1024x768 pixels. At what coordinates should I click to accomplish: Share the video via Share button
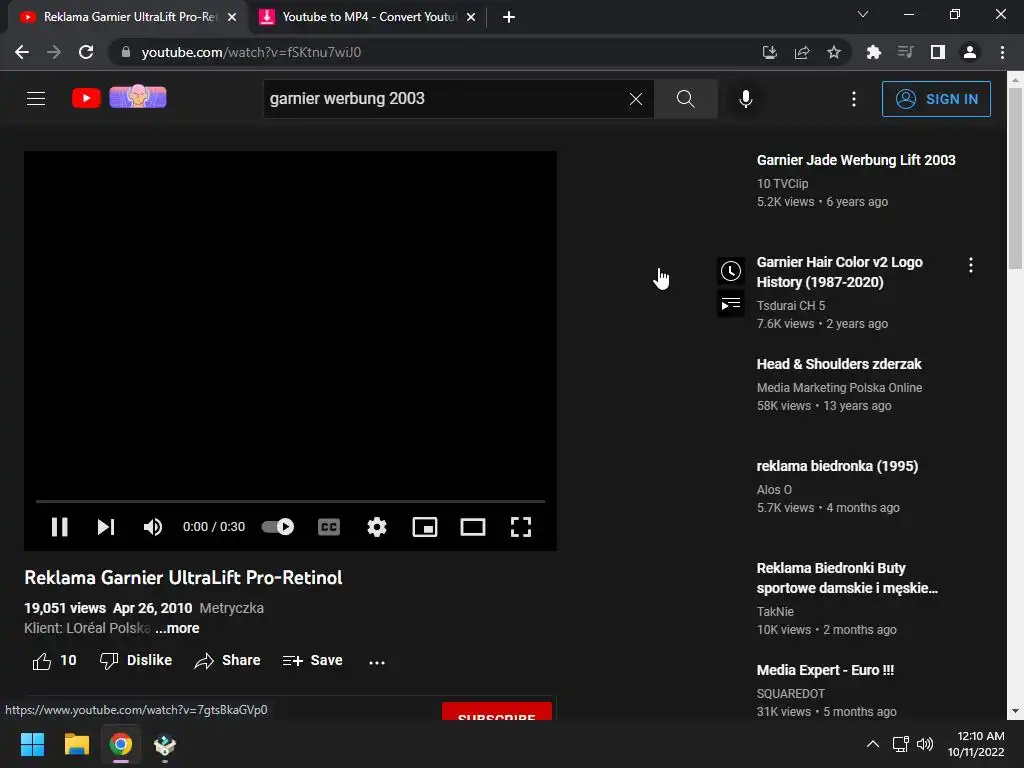coord(227,661)
